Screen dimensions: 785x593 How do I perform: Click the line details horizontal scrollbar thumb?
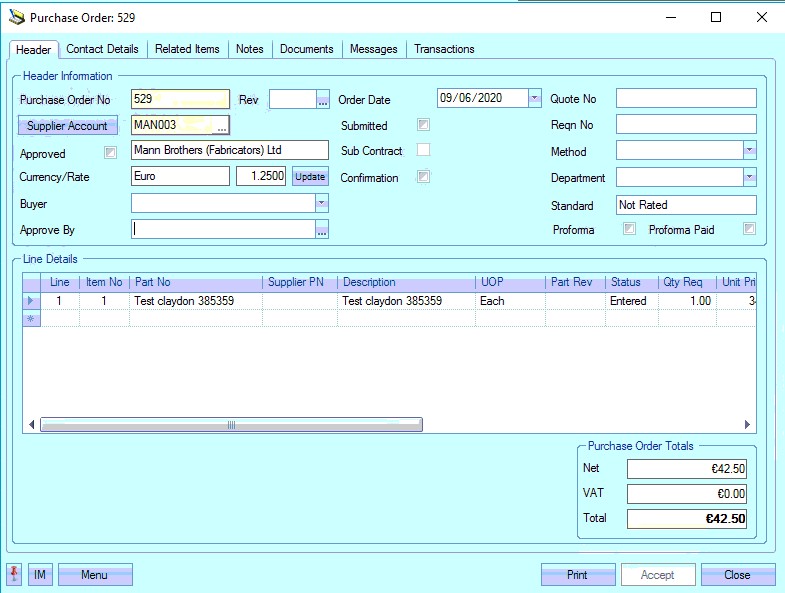click(230, 425)
